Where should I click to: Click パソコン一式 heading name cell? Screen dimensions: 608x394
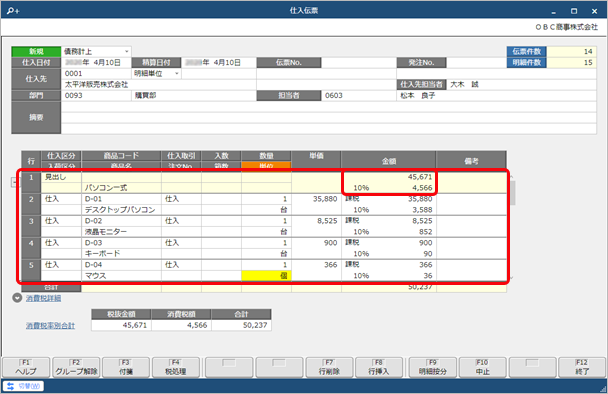121,188
